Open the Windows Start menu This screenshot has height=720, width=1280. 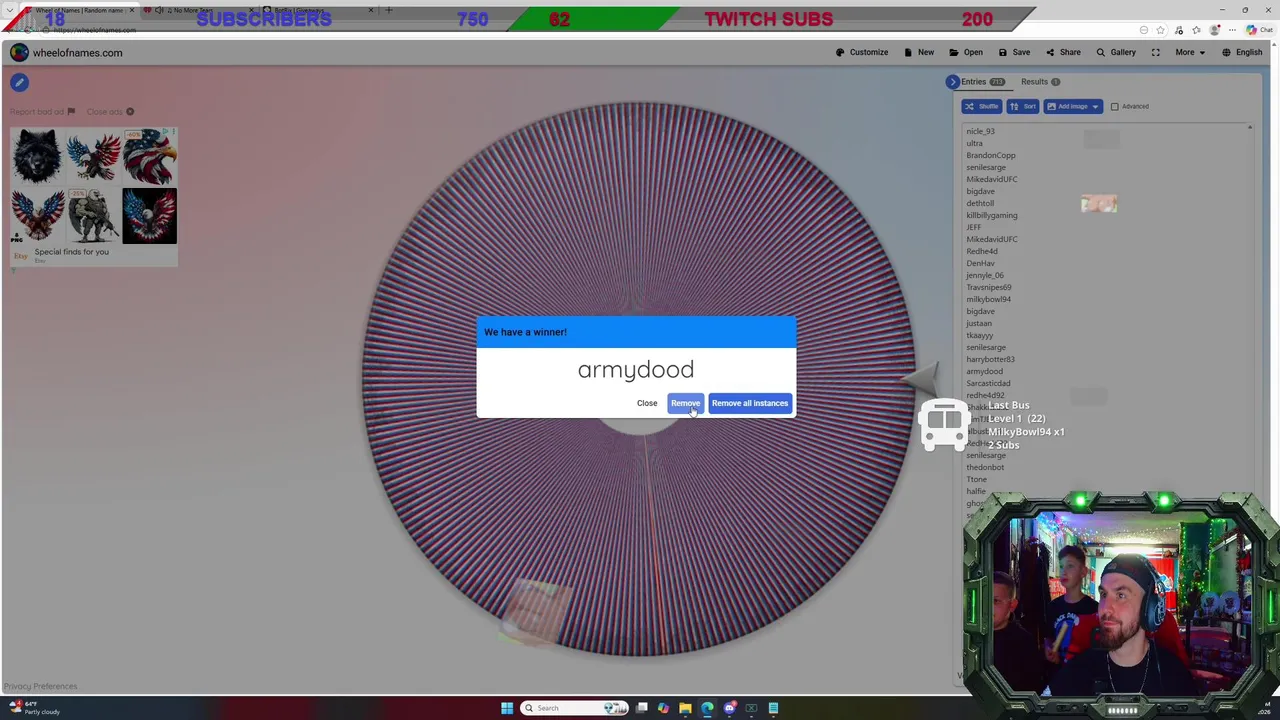[507, 708]
